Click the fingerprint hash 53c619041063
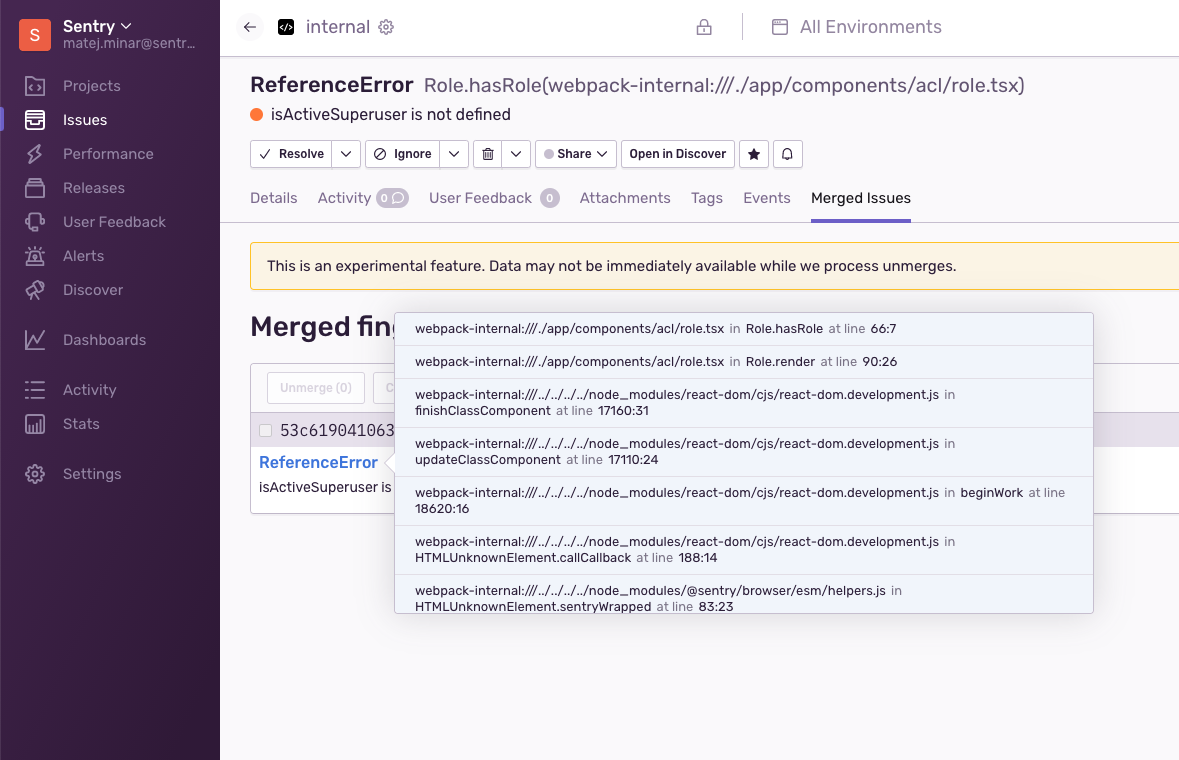 tap(337, 430)
